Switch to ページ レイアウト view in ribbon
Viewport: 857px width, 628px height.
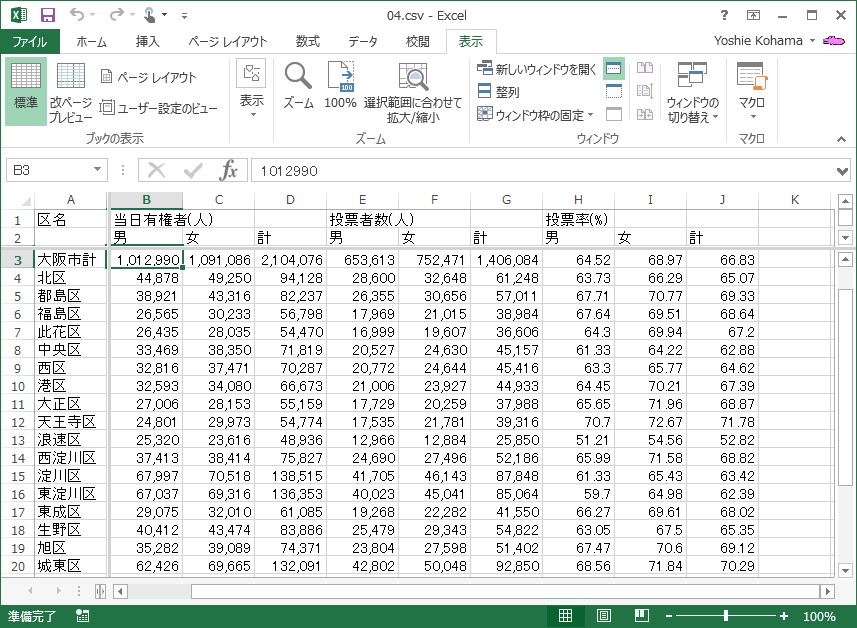149,77
